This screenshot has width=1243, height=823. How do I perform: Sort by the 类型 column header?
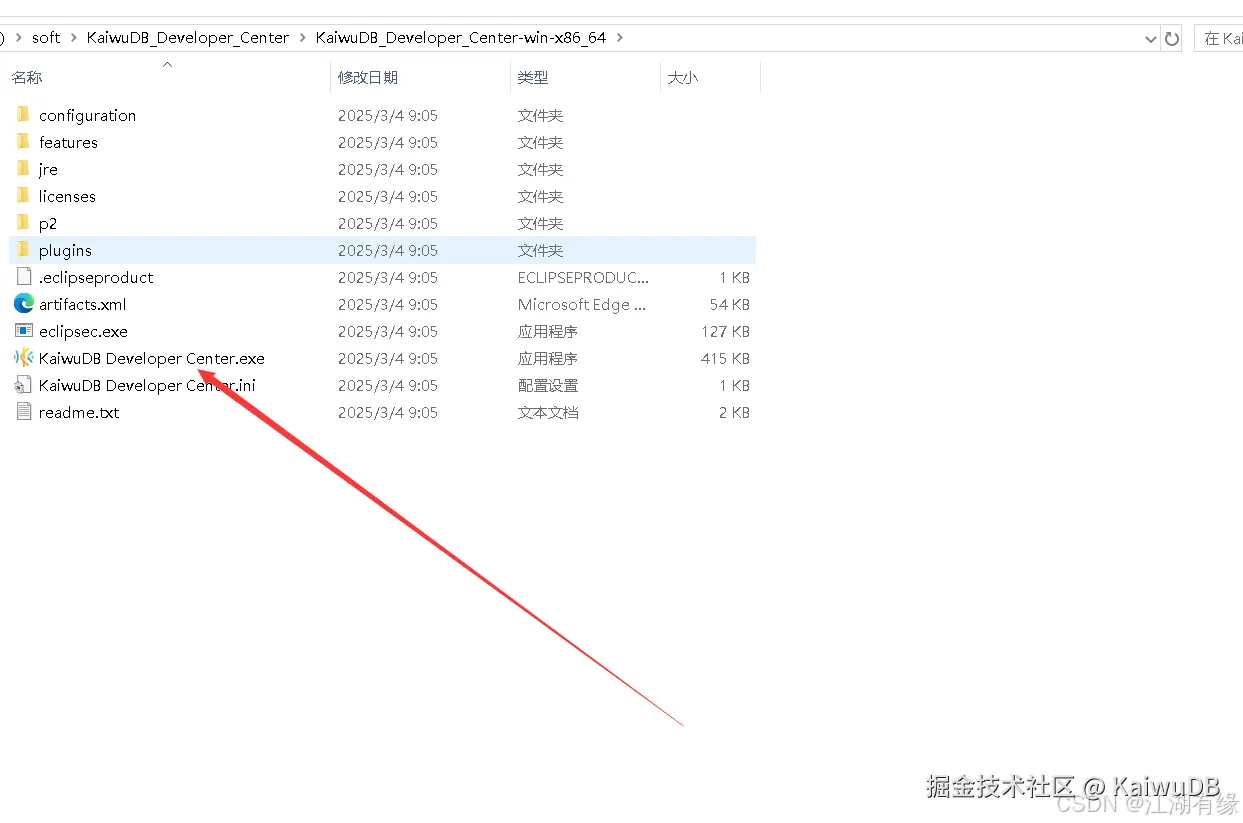coord(532,77)
